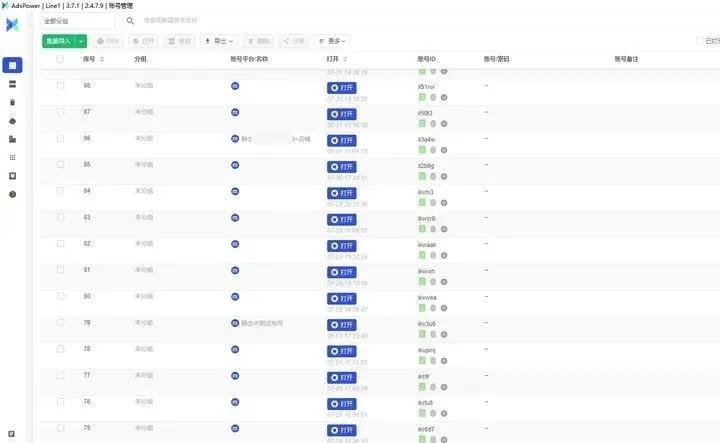Click the blue 打开 button in row 82
The width and height of the screenshot is (720, 443).
coord(342,246)
